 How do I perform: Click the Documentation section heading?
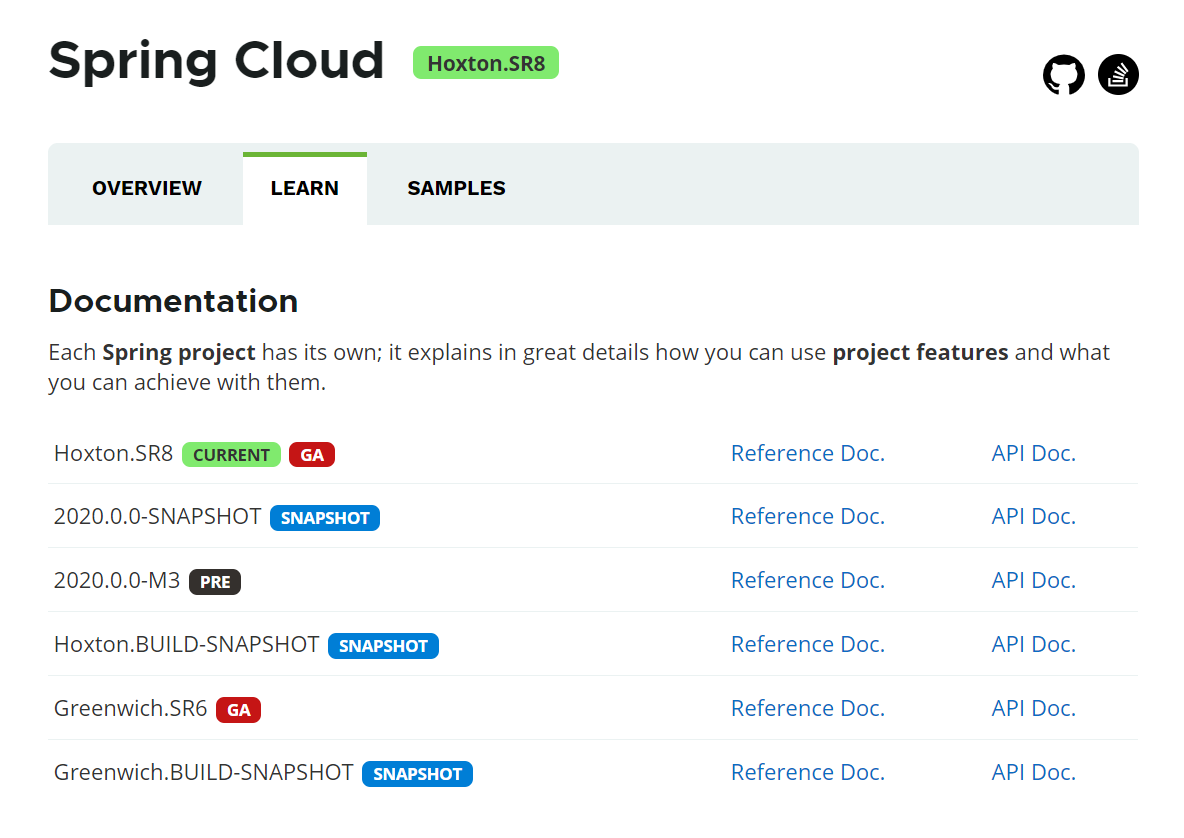pyautogui.click(x=173, y=301)
